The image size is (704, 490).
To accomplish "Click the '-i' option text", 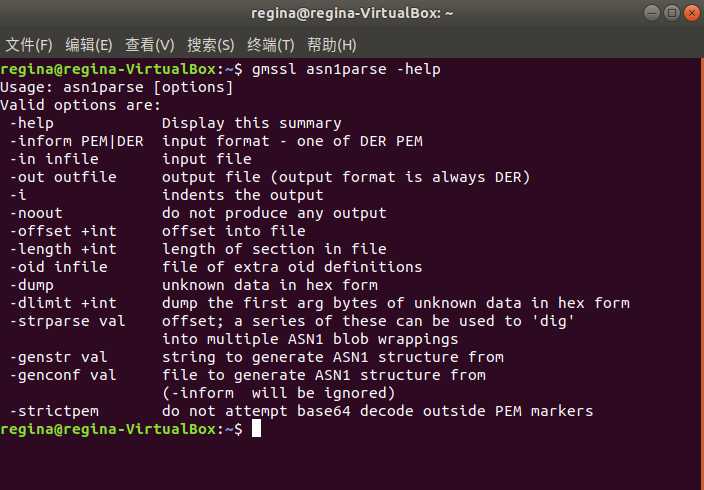I will point(18,195).
